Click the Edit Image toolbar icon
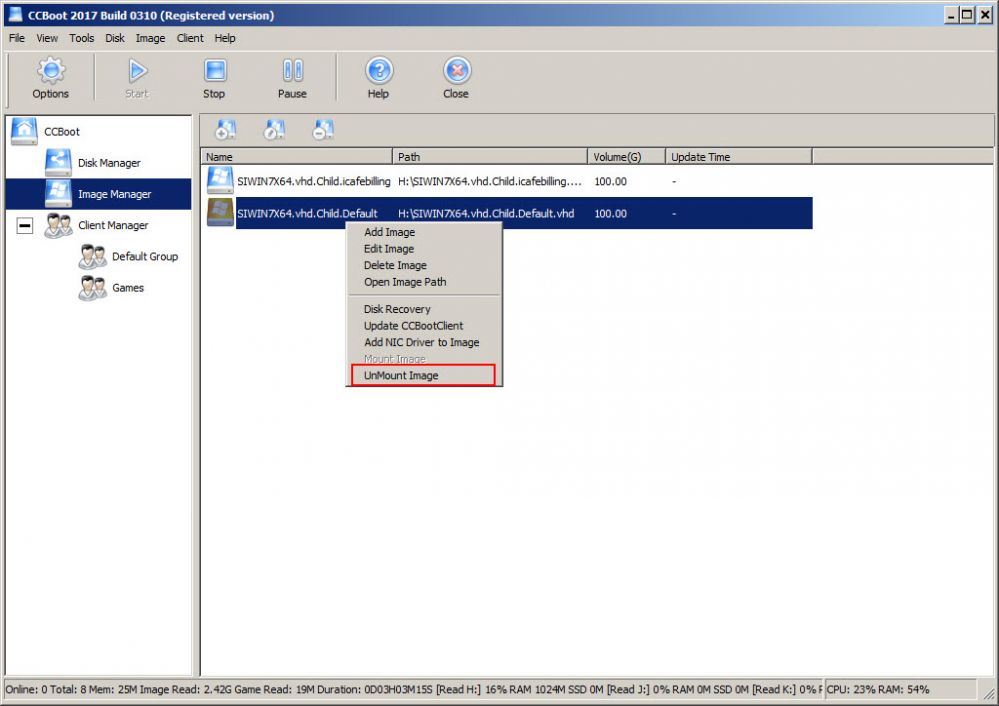 coord(275,129)
